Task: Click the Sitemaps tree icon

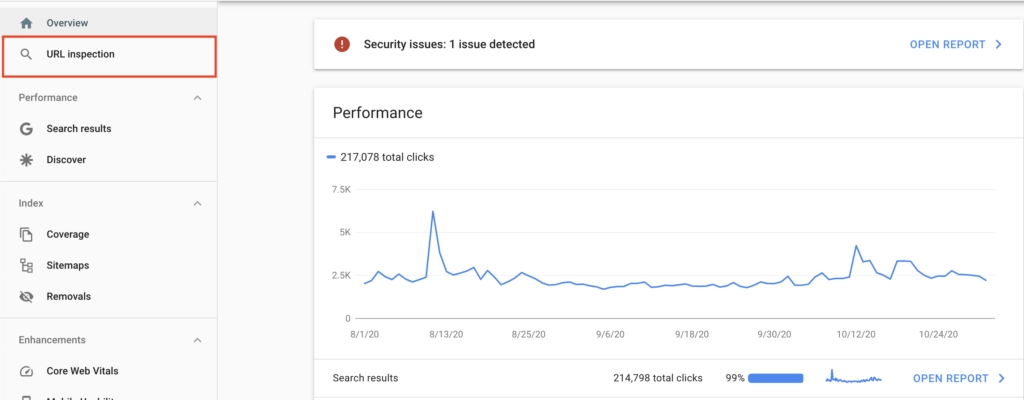Action: 27,266
